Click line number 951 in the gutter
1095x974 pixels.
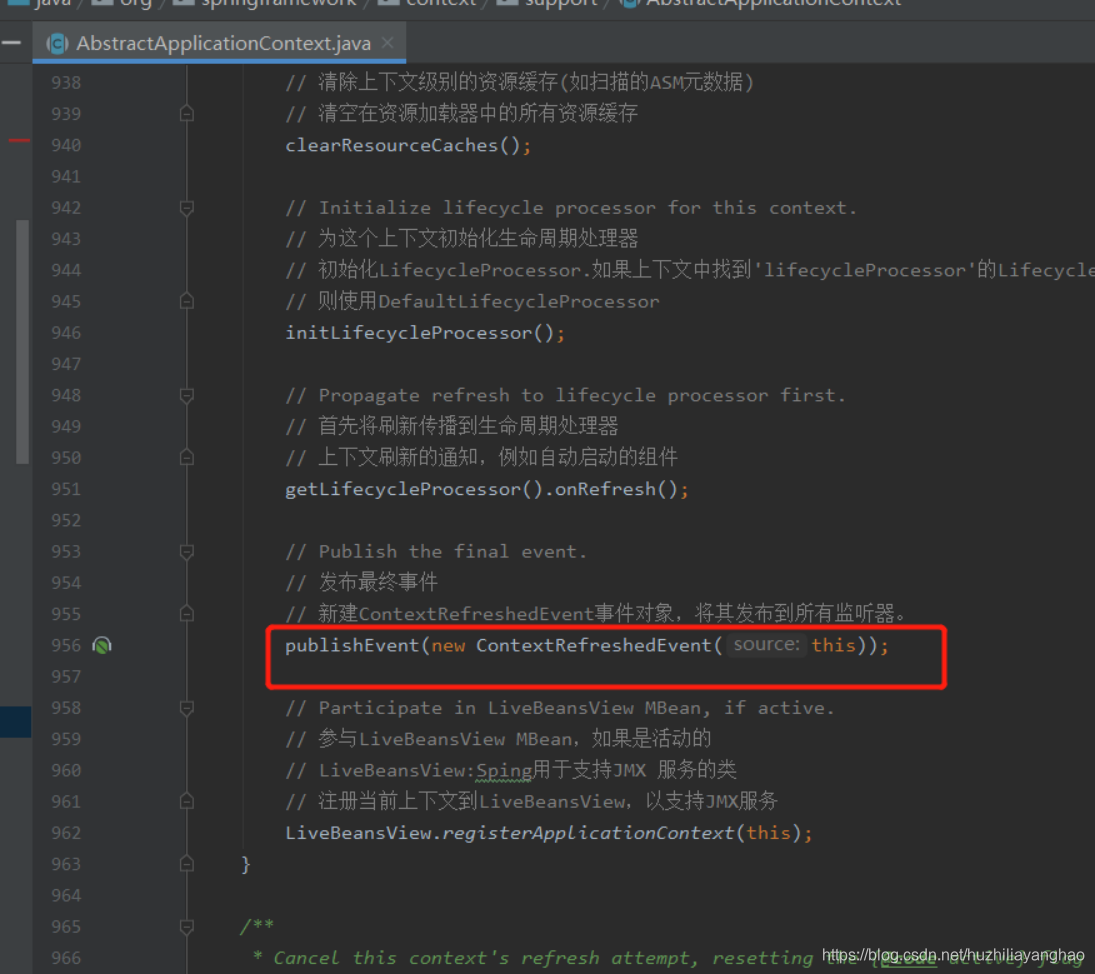point(66,489)
